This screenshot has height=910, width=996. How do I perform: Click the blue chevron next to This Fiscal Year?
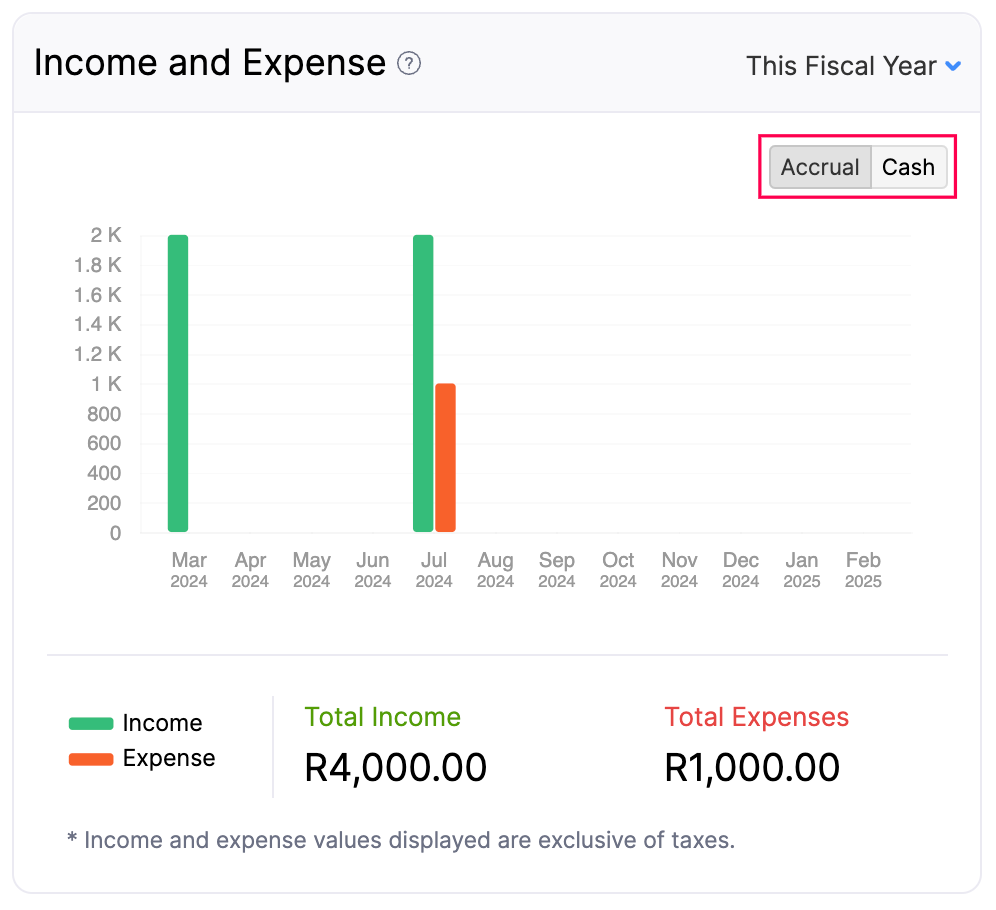click(952, 66)
